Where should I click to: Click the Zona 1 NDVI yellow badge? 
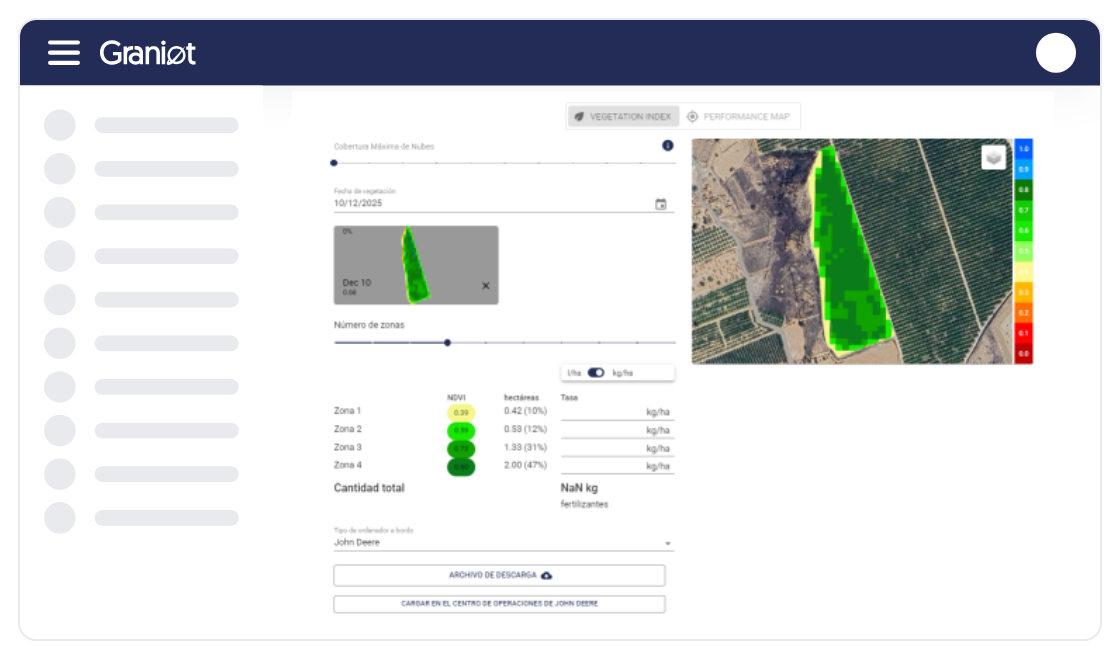click(461, 412)
